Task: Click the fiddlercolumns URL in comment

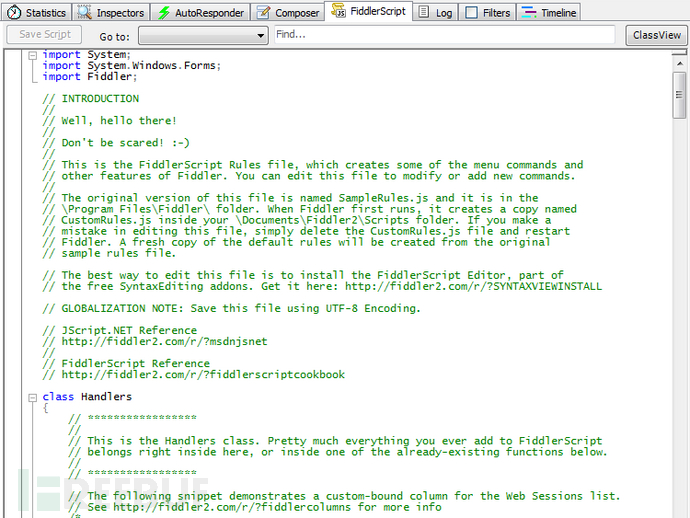Action: [231, 507]
